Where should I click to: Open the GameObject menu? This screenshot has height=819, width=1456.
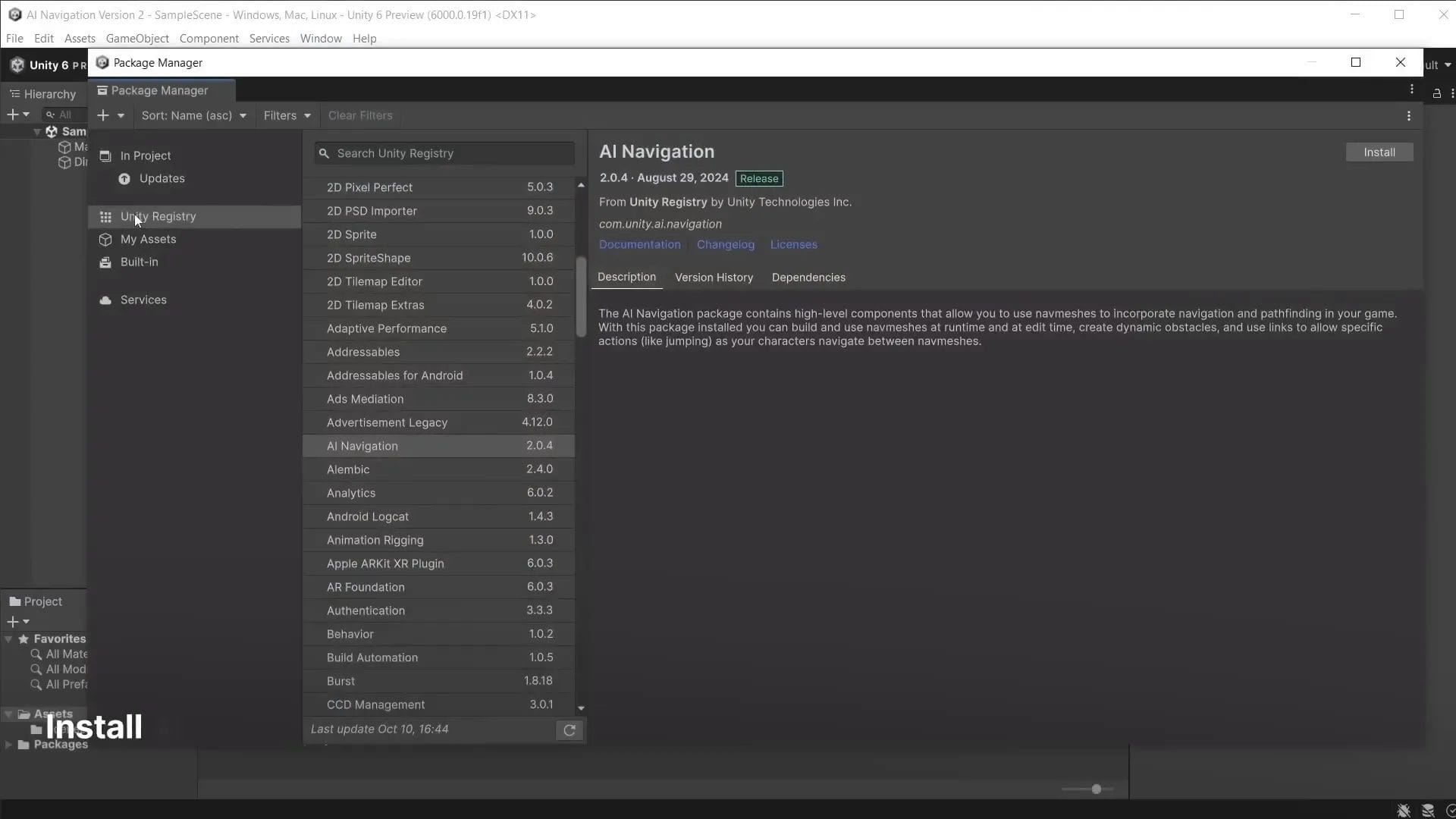(x=137, y=38)
